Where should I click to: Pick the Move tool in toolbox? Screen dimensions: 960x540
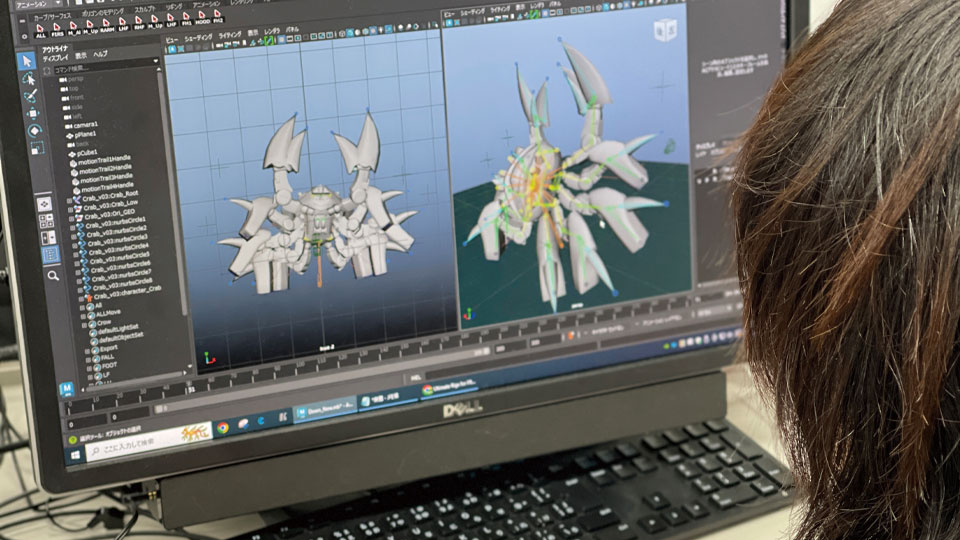pos(33,113)
